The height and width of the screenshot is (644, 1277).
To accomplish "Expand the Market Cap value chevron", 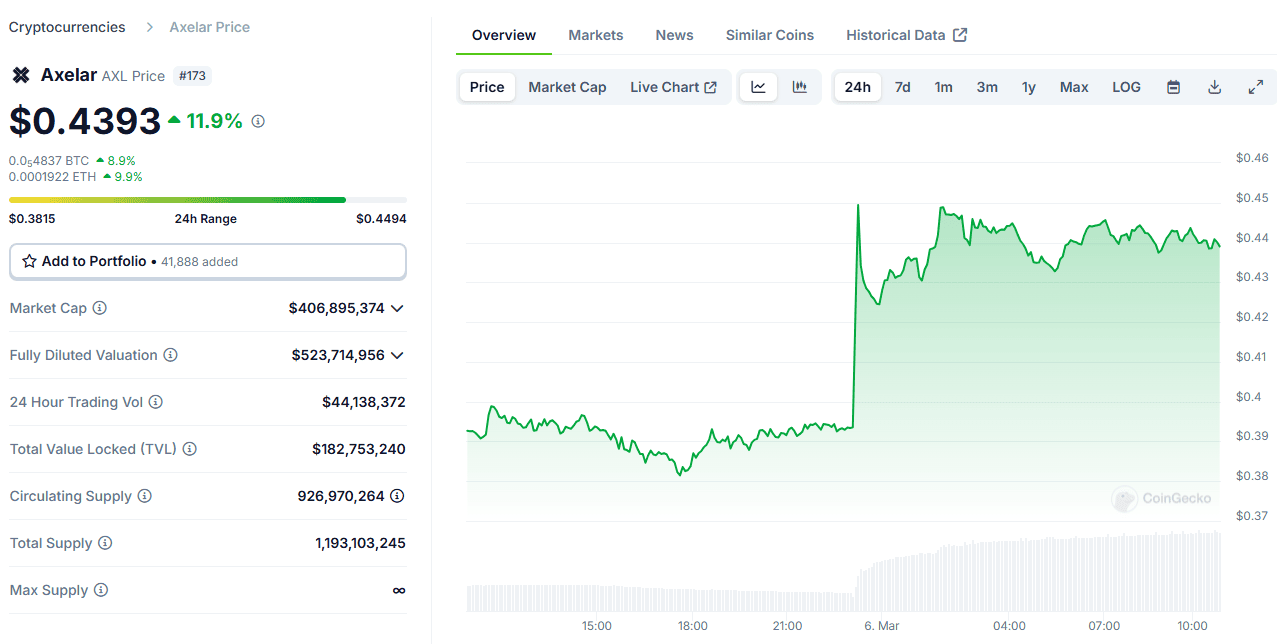I will [397, 308].
